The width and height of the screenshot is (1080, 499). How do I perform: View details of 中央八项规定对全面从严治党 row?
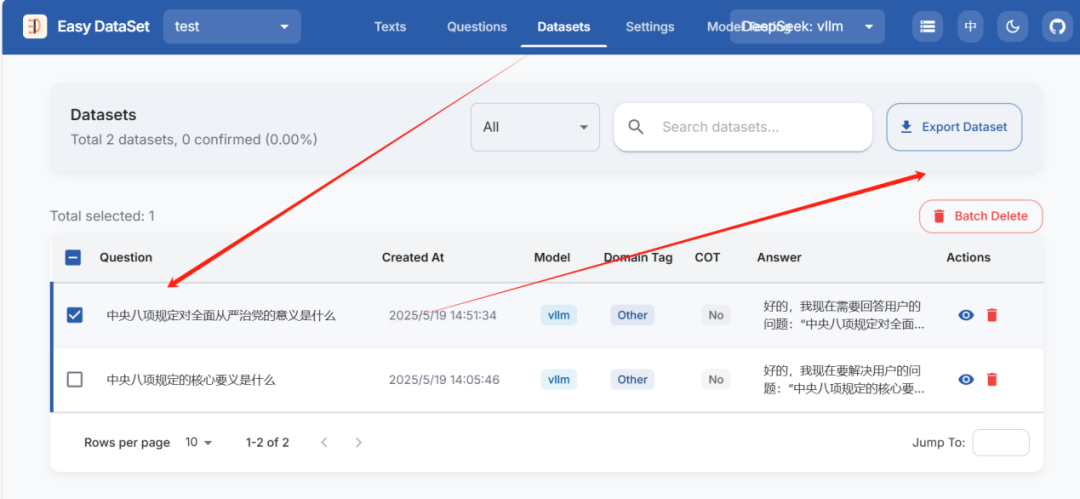966,315
